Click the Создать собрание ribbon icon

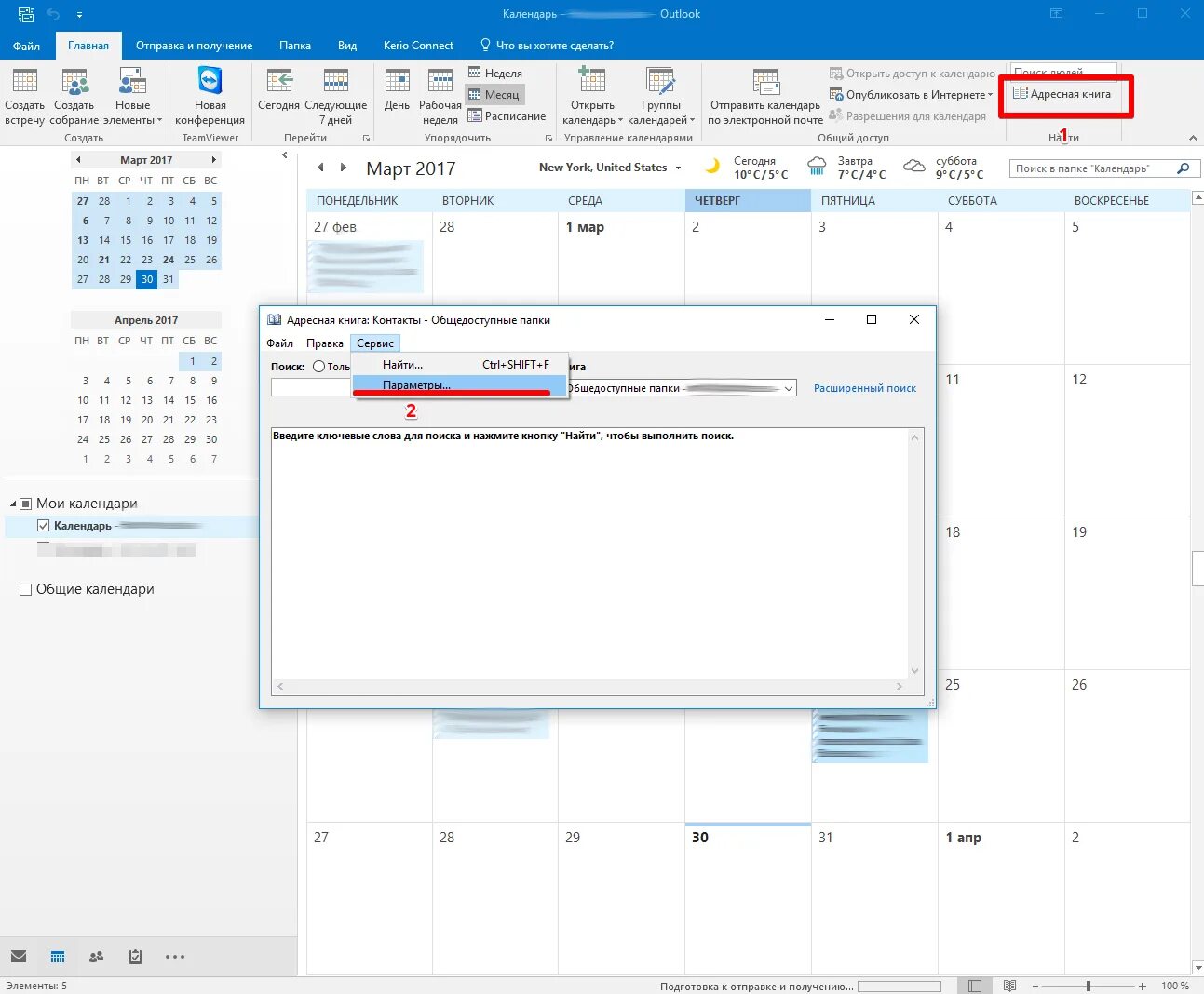point(74,96)
